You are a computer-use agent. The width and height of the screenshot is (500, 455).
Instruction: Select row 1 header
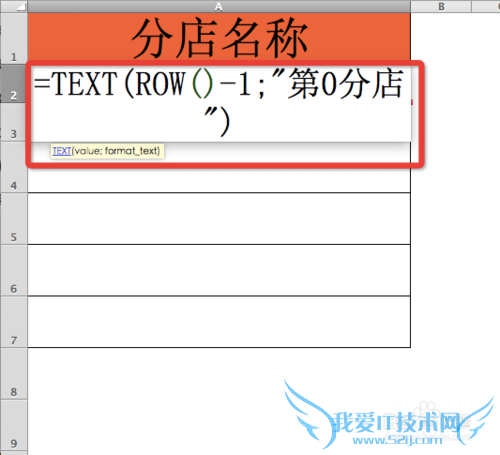click(14, 38)
